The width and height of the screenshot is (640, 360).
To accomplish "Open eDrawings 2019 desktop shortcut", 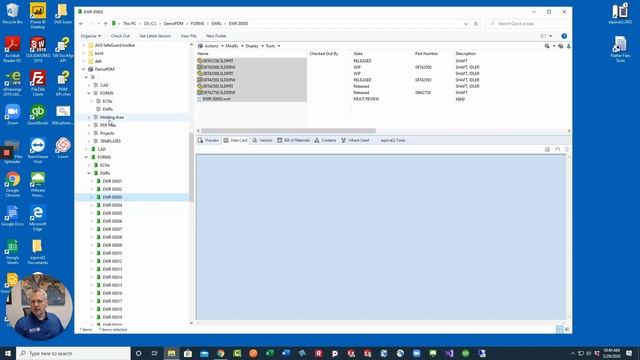I will pyautogui.click(x=12, y=84).
